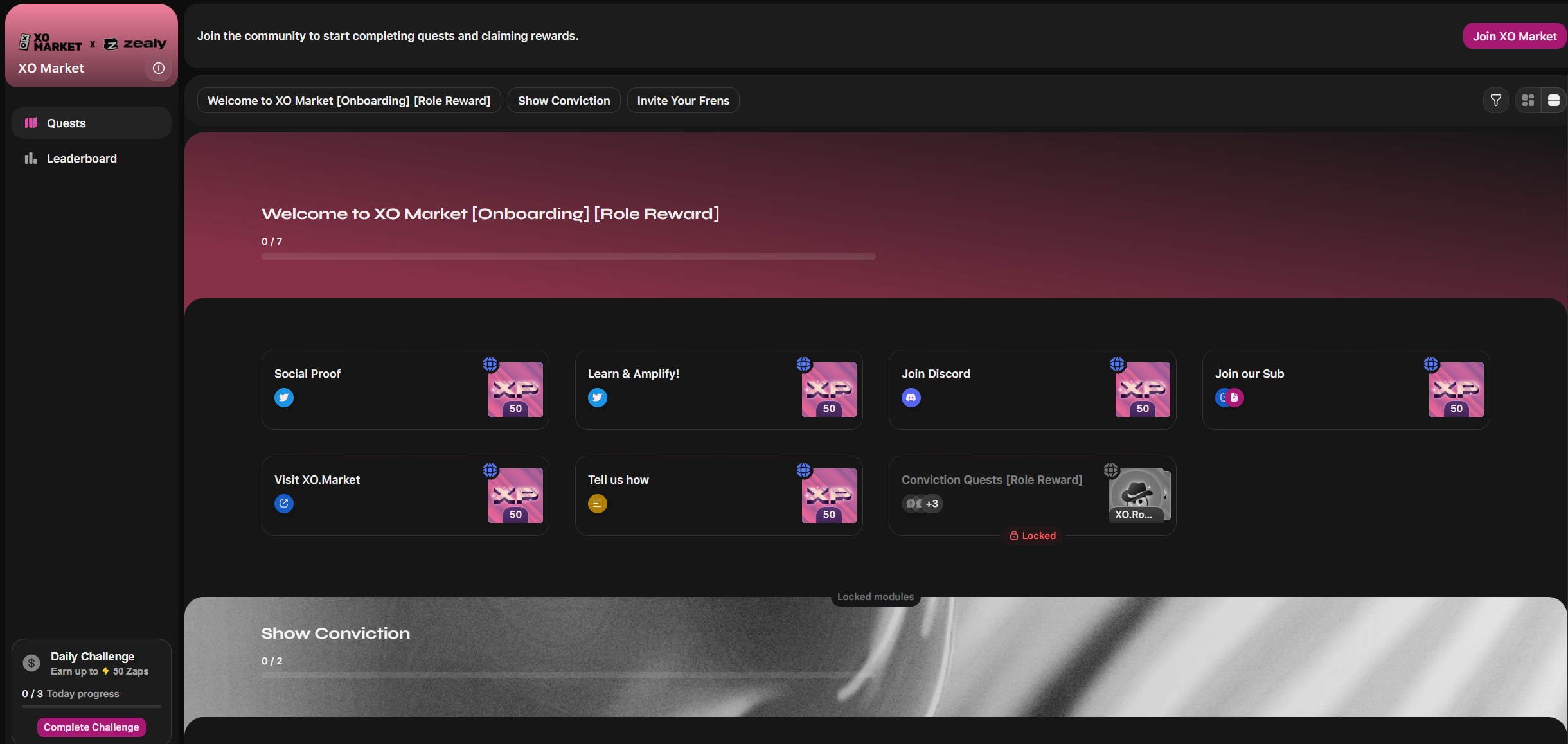The image size is (1568, 744).
Task: Click the Leaderboard bar chart icon
Action: point(31,158)
